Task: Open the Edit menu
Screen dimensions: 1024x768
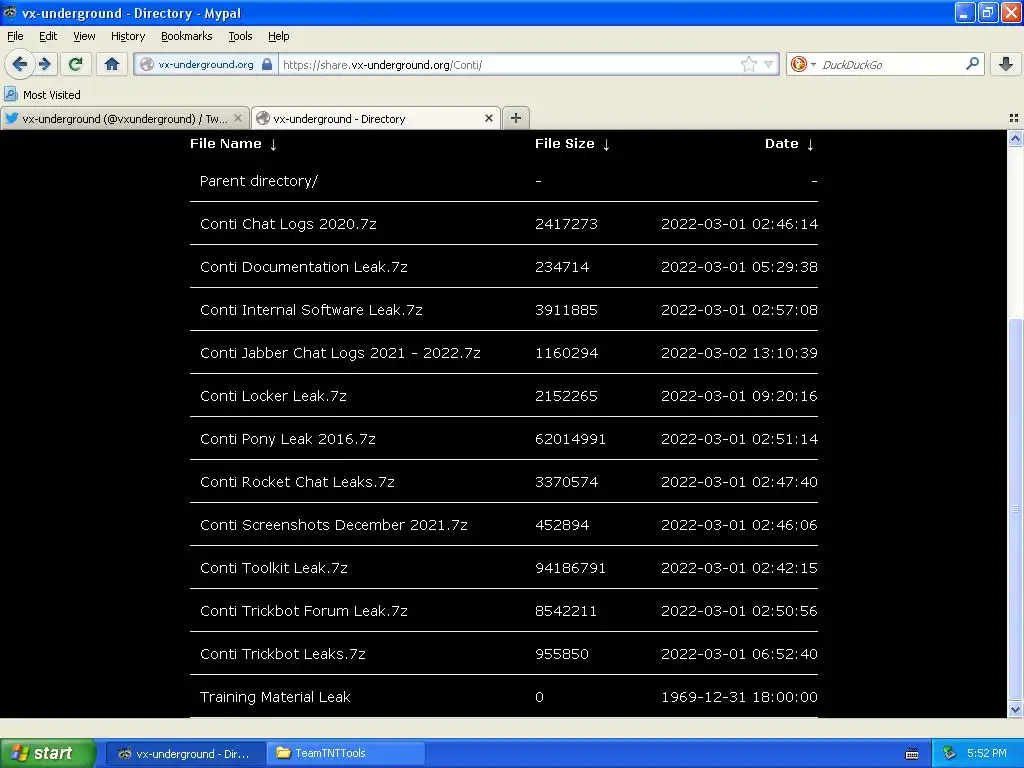Action: coord(48,36)
